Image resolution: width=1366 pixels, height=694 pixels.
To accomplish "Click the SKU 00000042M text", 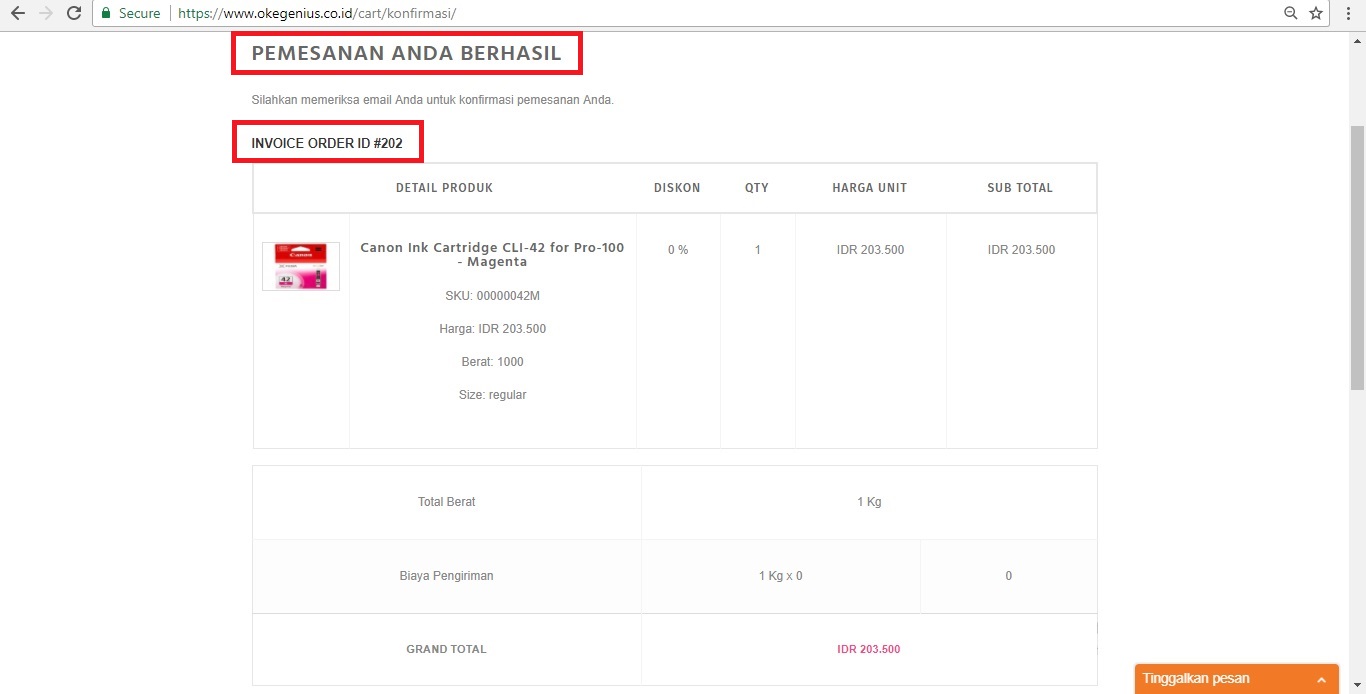I will pos(492,296).
